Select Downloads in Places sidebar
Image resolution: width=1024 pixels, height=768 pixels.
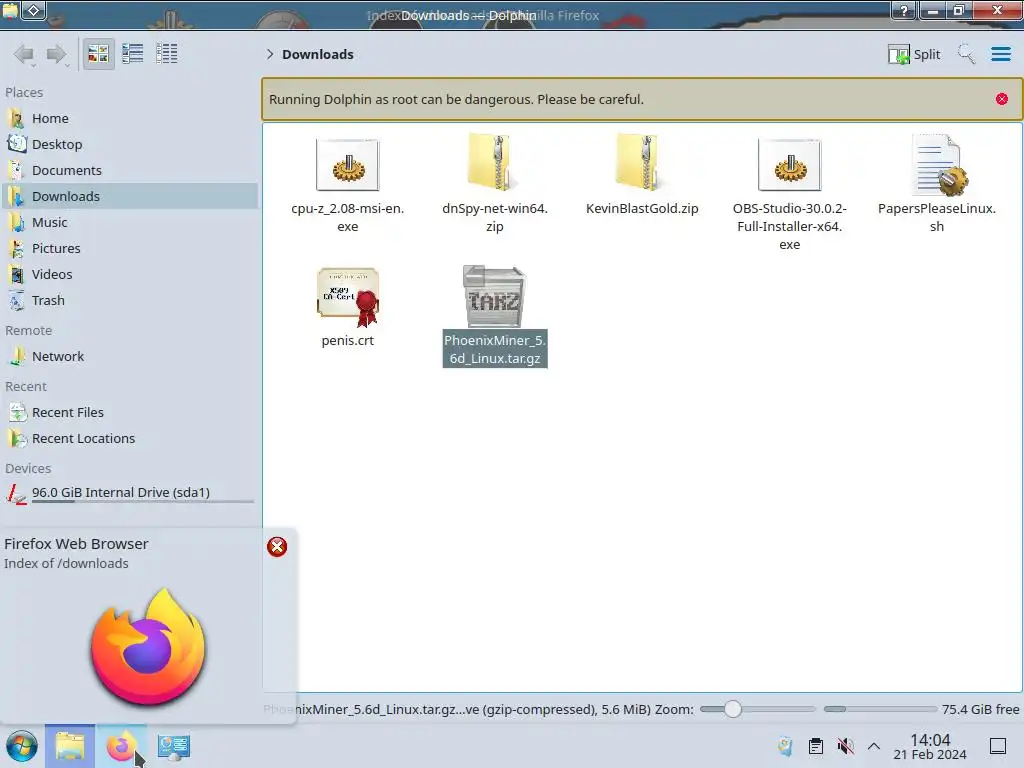coord(131,197)
